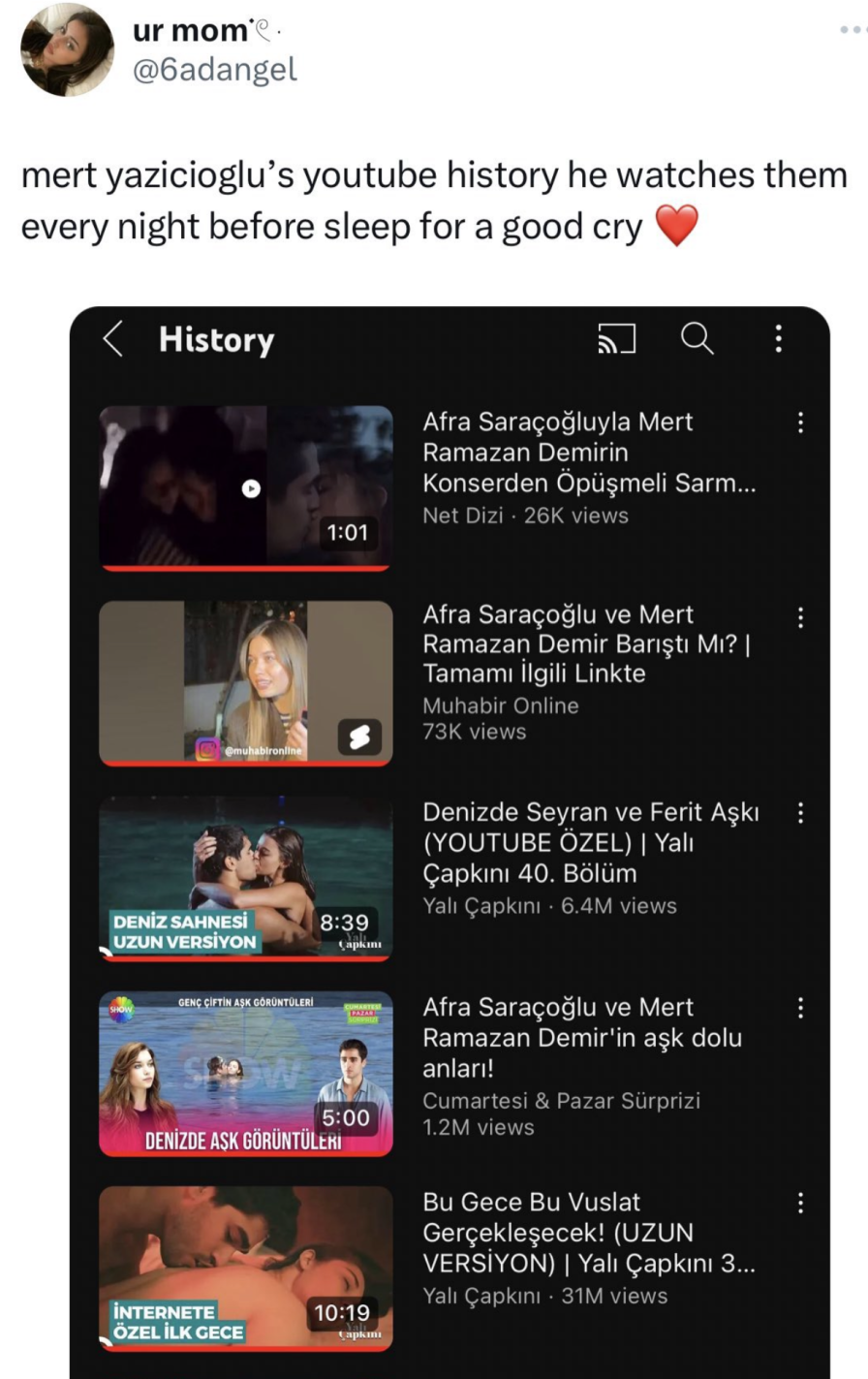This screenshot has width=868, height=1379.
Task: Click the tweet author's profile picture
Action: point(67,49)
